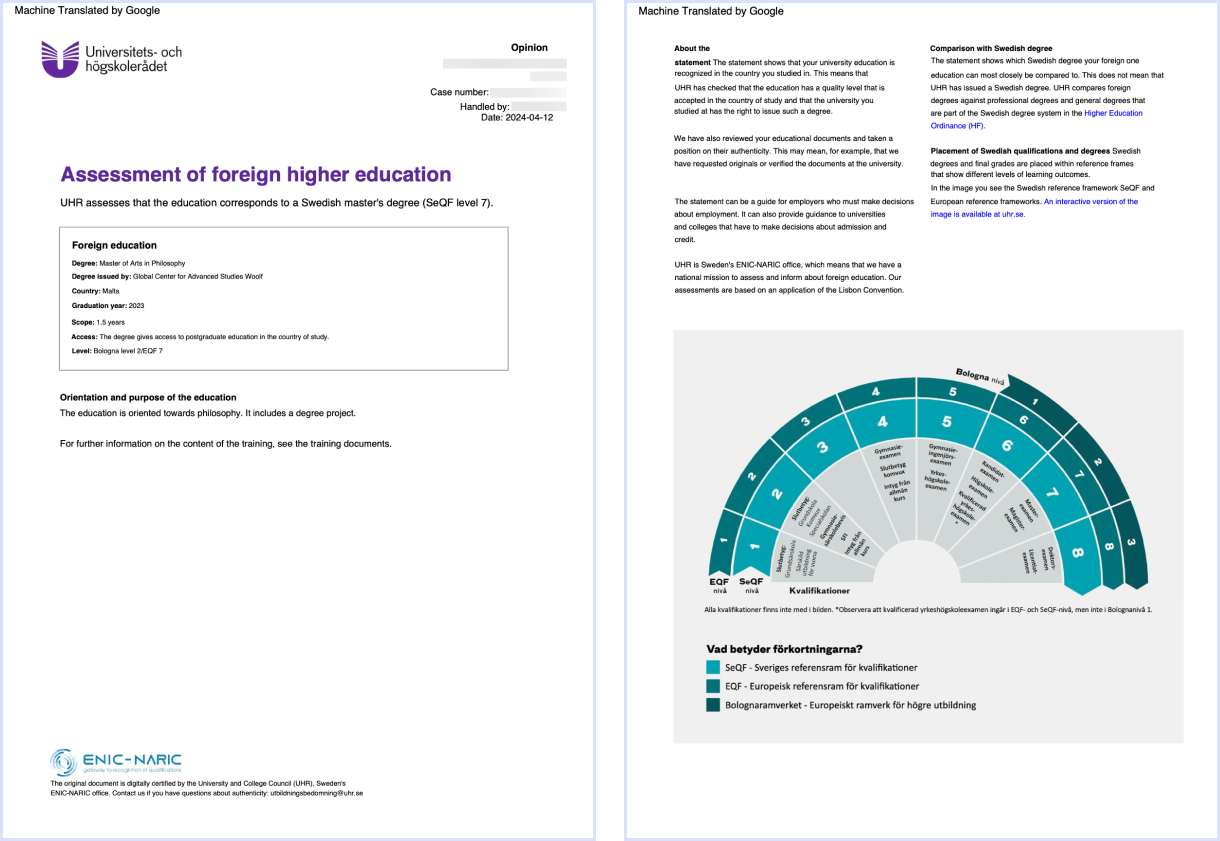Click the Bolognaramverket dark color swatch
Screen dimensions: 1220x841
point(713,705)
